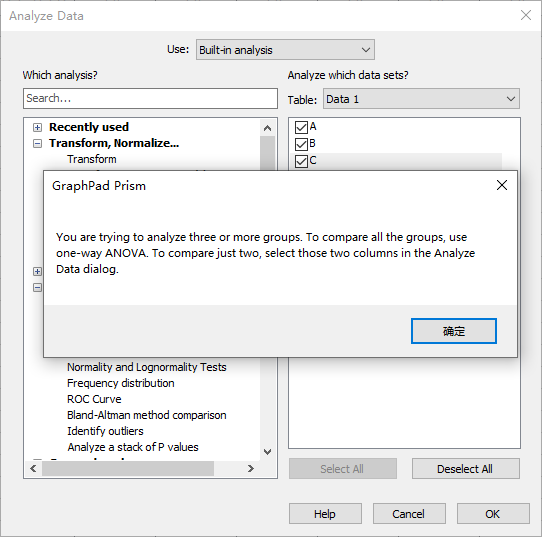Cancel the Analyze Data dialog

[x=409, y=514]
